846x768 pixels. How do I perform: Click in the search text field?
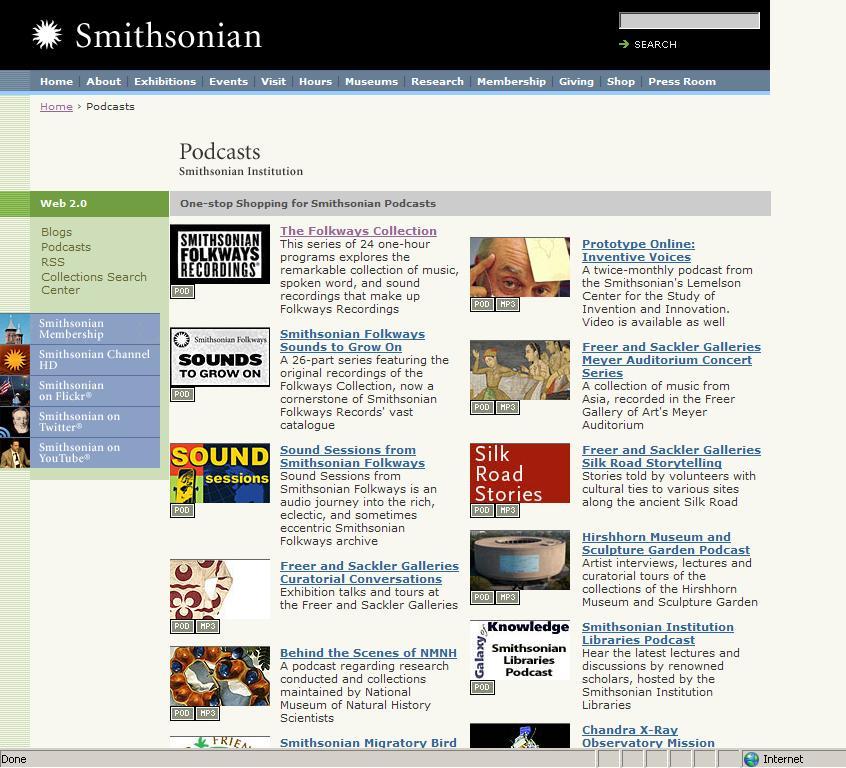689,21
